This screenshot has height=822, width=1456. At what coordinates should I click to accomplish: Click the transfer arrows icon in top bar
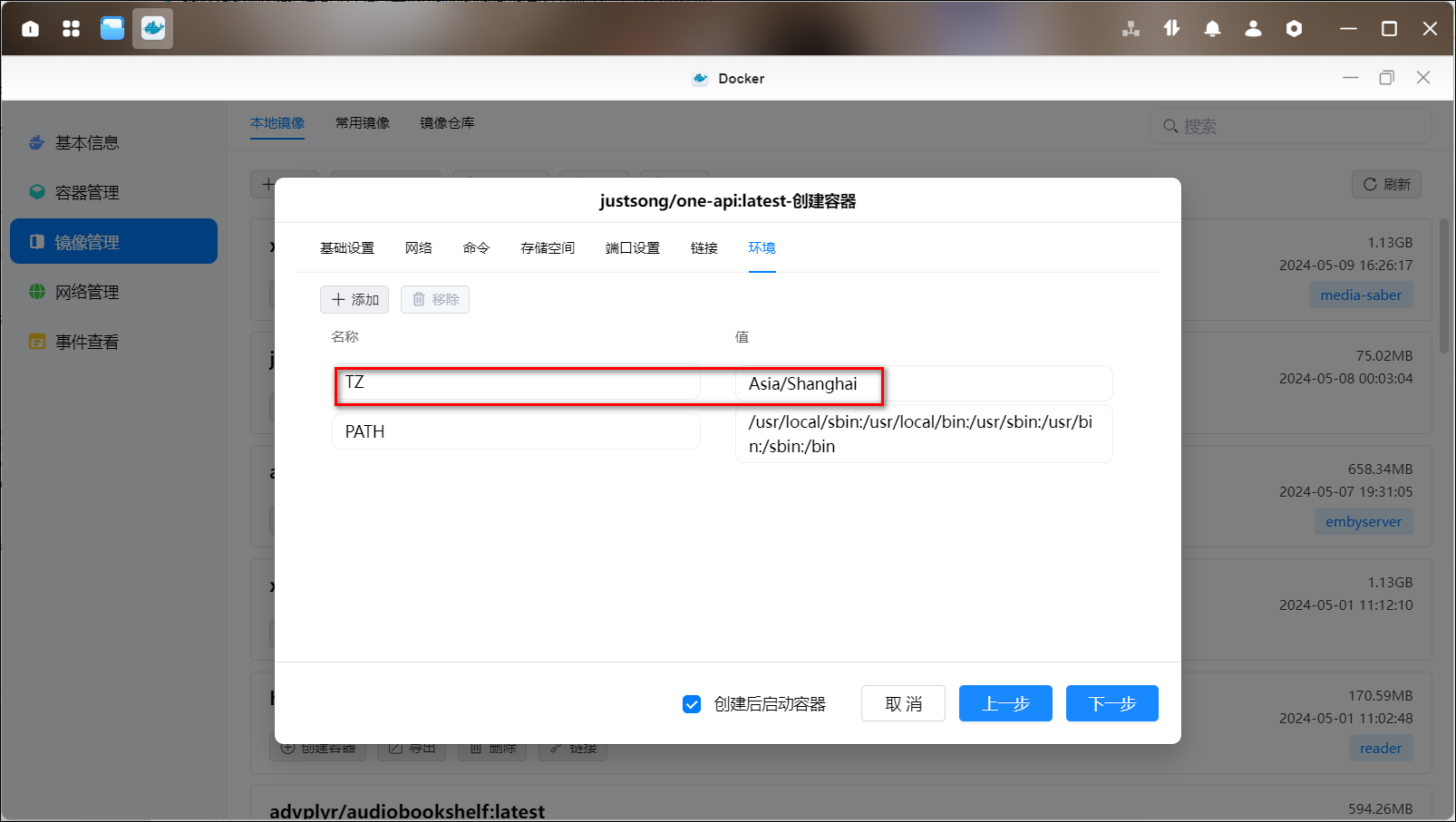(1171, 29)
